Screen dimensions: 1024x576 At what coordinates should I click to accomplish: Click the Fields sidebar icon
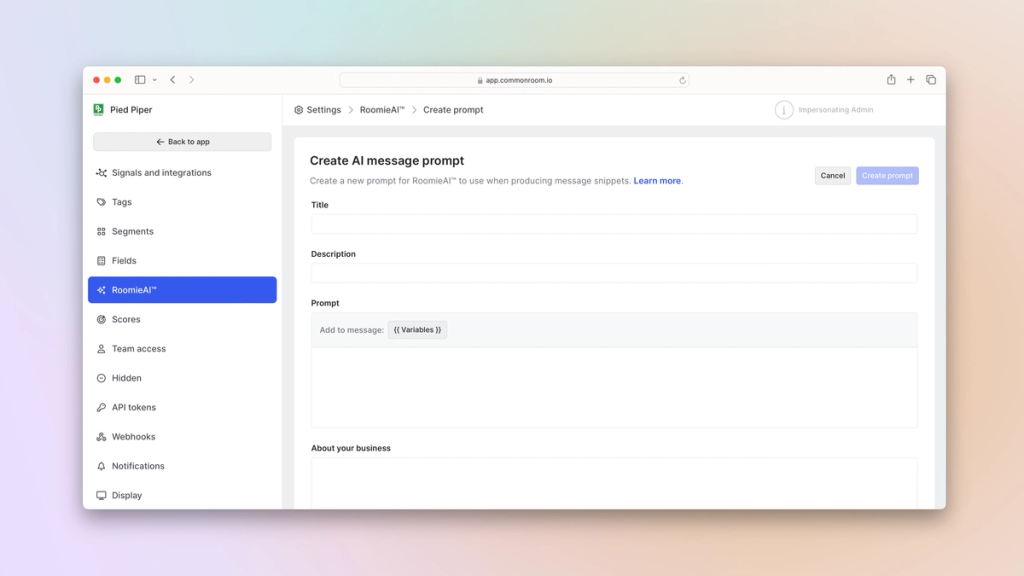pyautogui.click(x=101, y=261)
